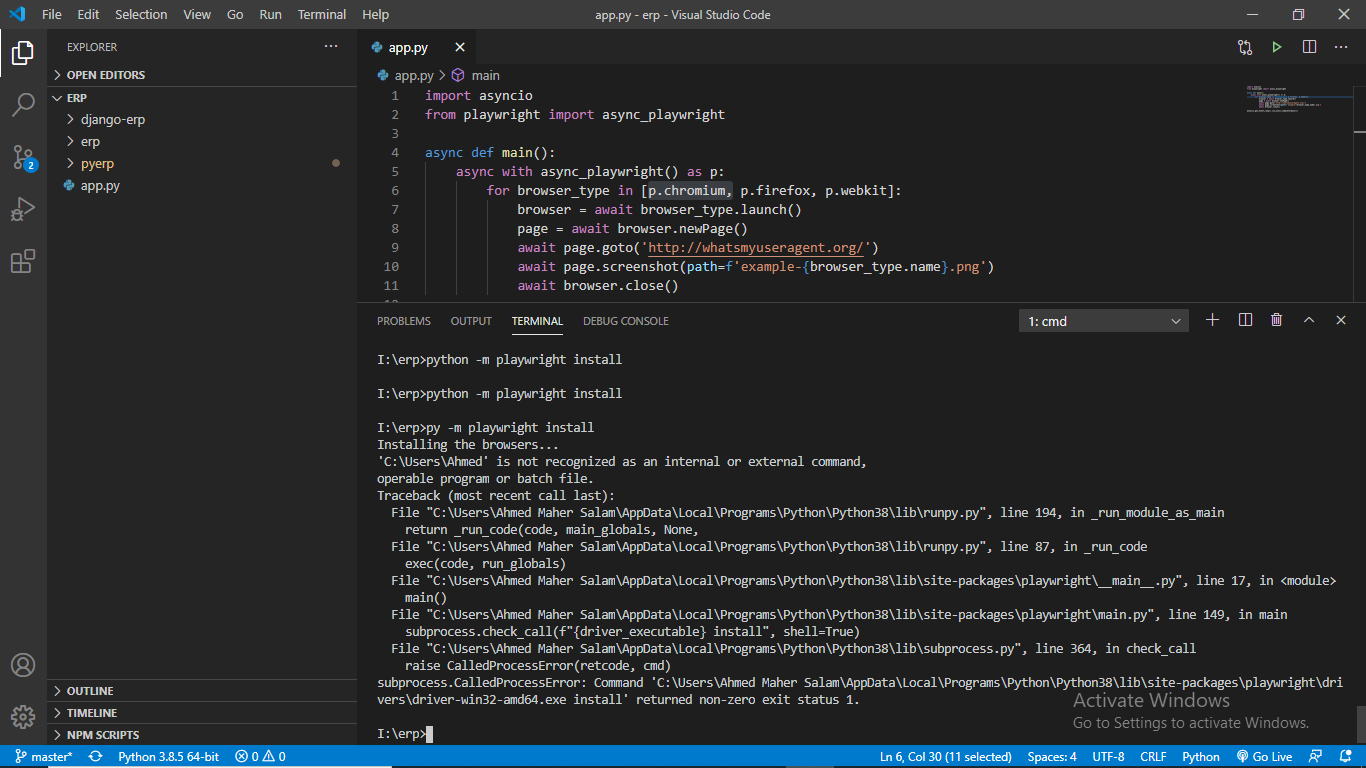Switch to the PROBLEMS panel tab
The image size is (1366, 768).
404,321
